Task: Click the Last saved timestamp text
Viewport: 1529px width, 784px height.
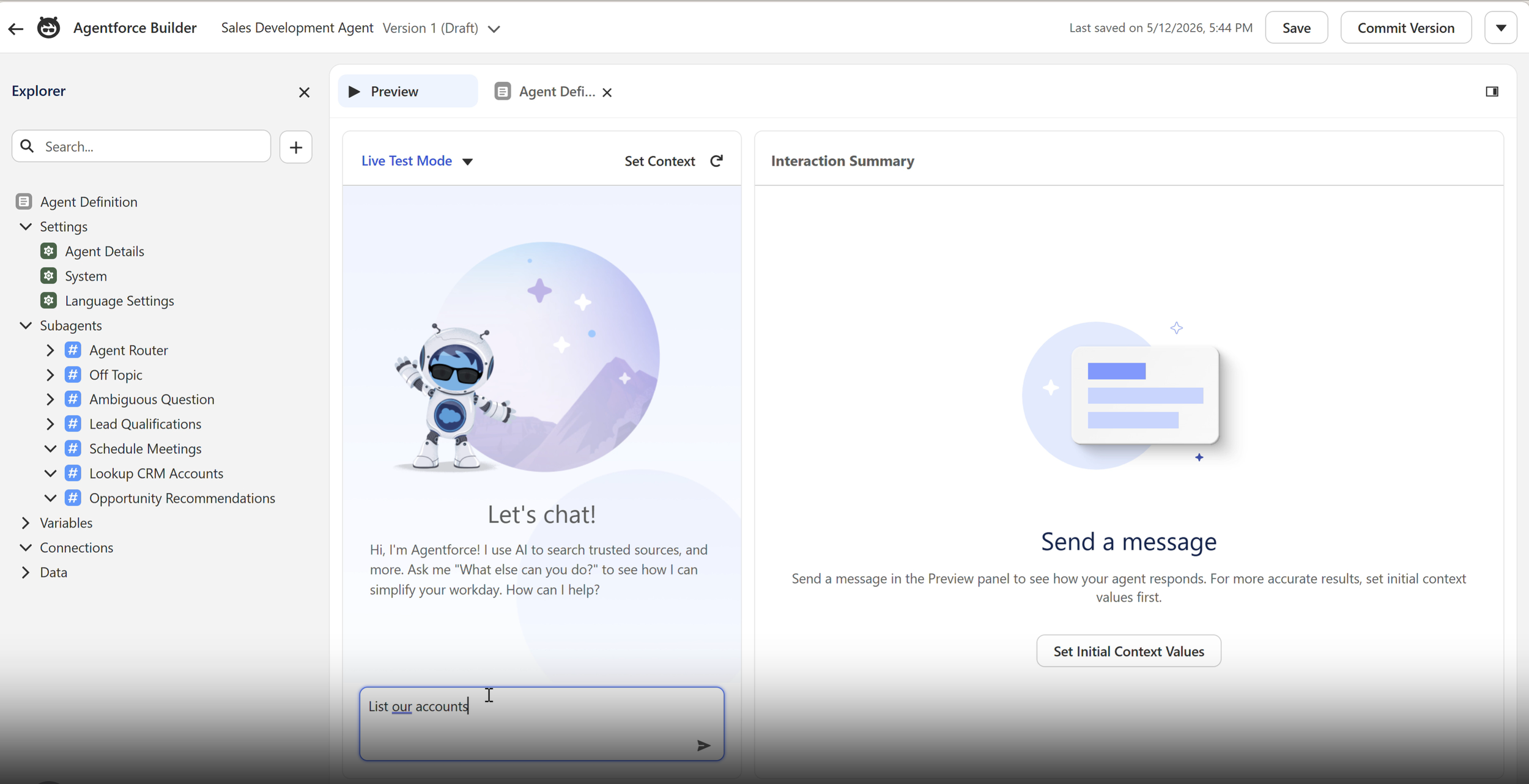Action: [x=1160, y=28]
